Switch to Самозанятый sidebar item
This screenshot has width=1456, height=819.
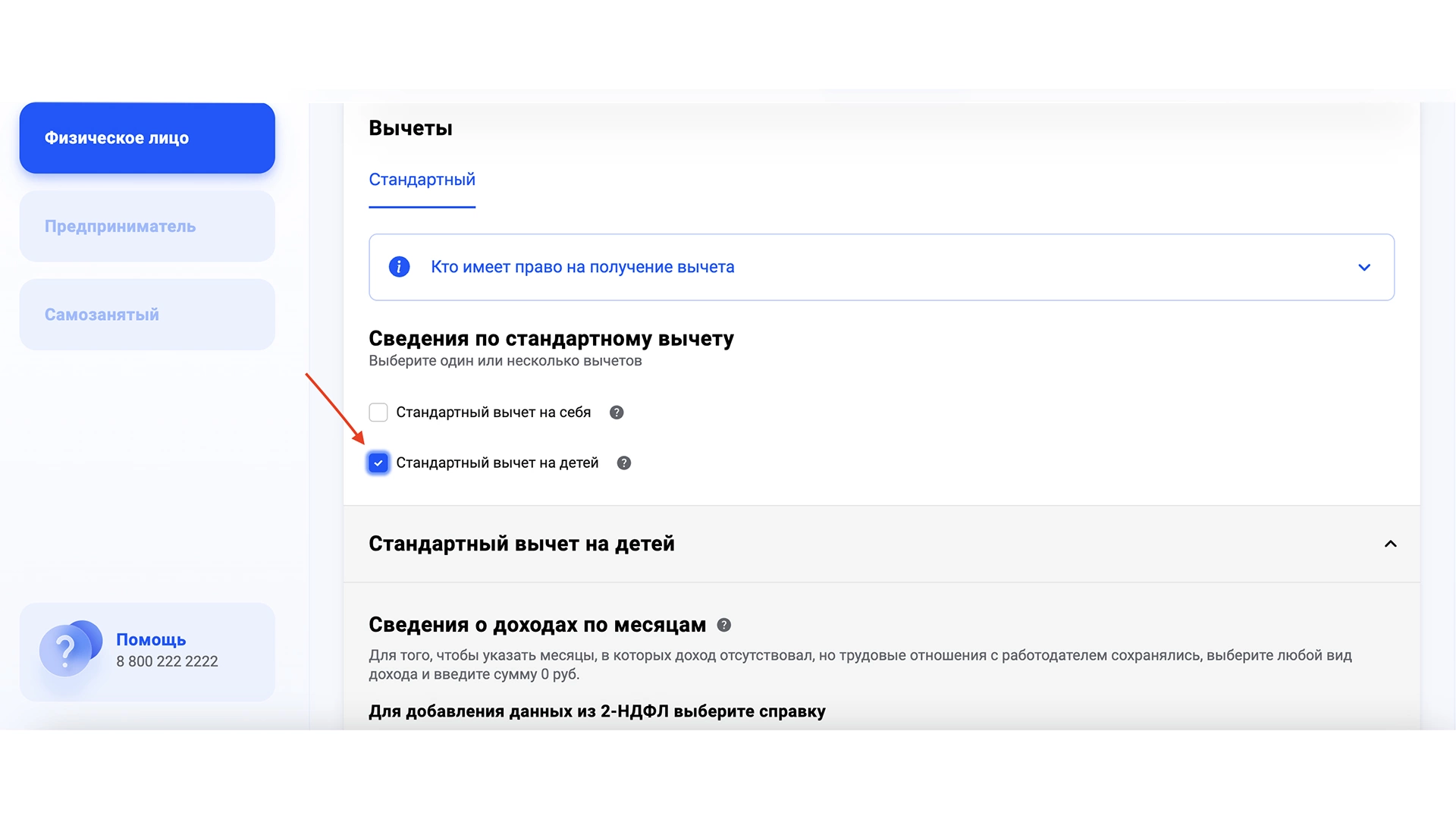click(x=147, y=315)
